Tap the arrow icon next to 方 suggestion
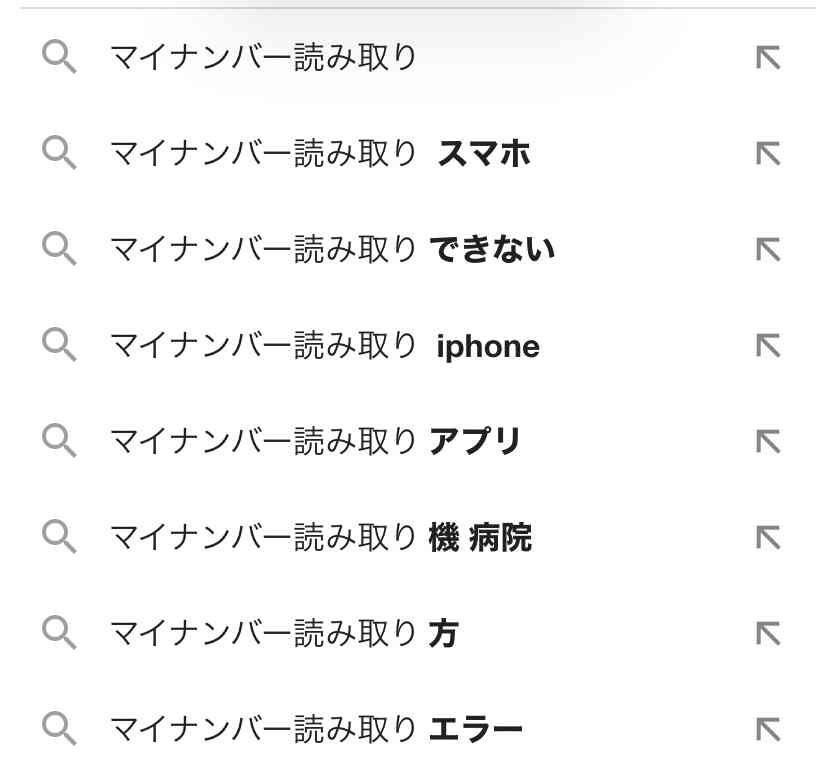Screen dimensions: 828x777 tap(768, 633)
